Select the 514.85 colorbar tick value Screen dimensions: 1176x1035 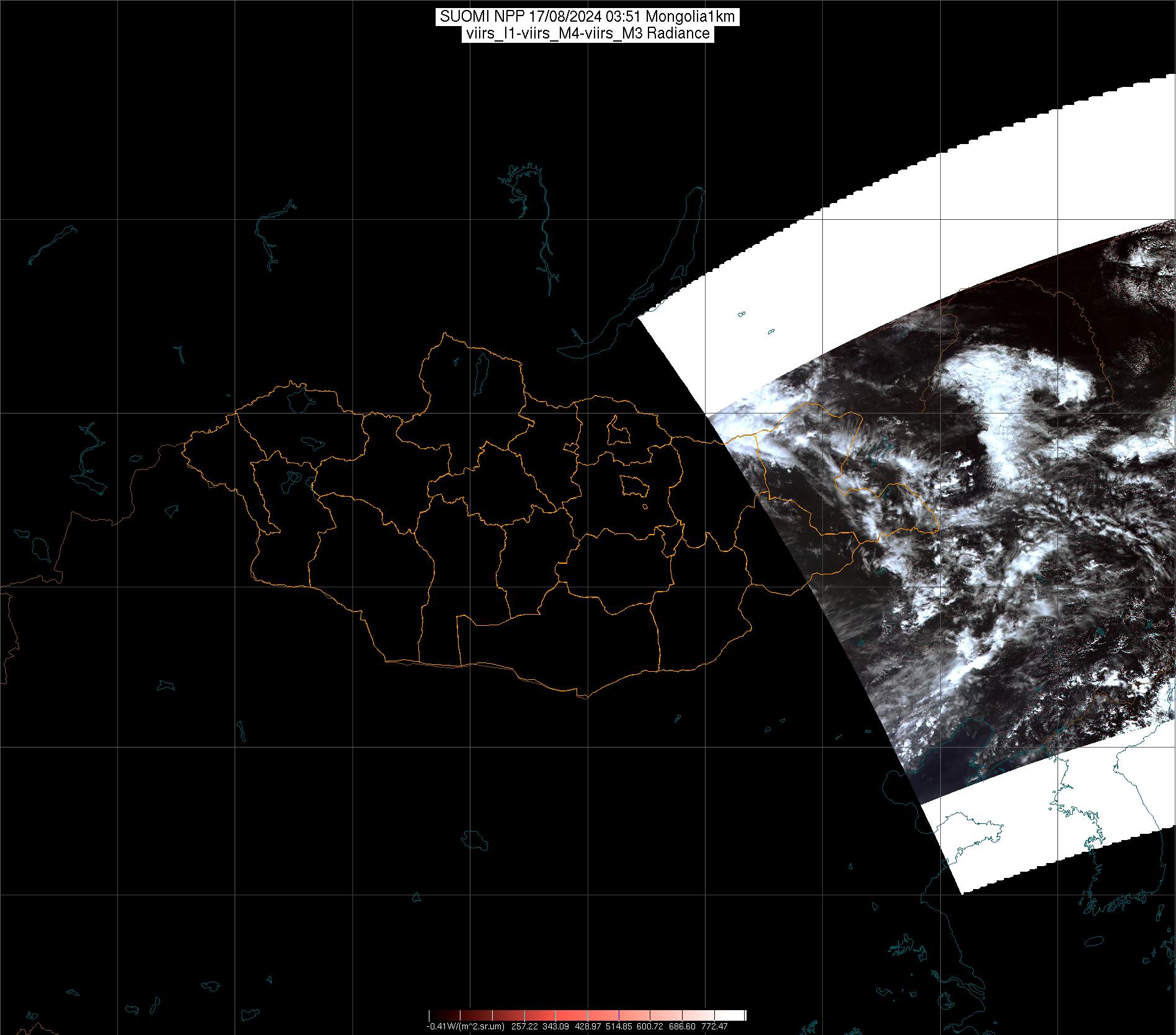[x=619, y=1027]
